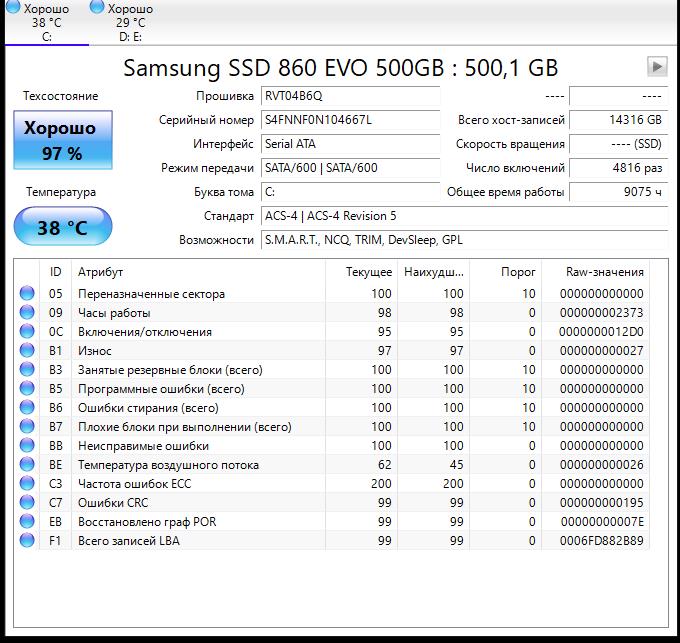Select the Частота ошибок ECC row

pyautogui.click(x=332, y=484)
